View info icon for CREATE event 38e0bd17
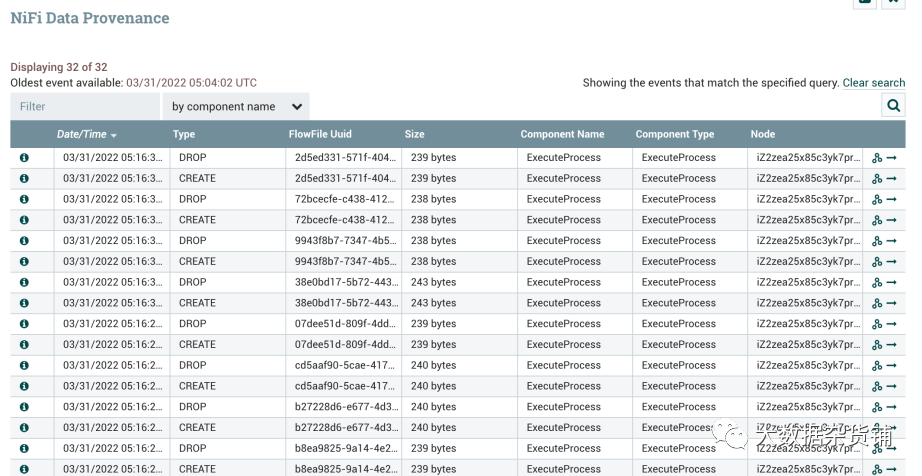This screenshot has width=922, height=476. (x=24, y=303)
